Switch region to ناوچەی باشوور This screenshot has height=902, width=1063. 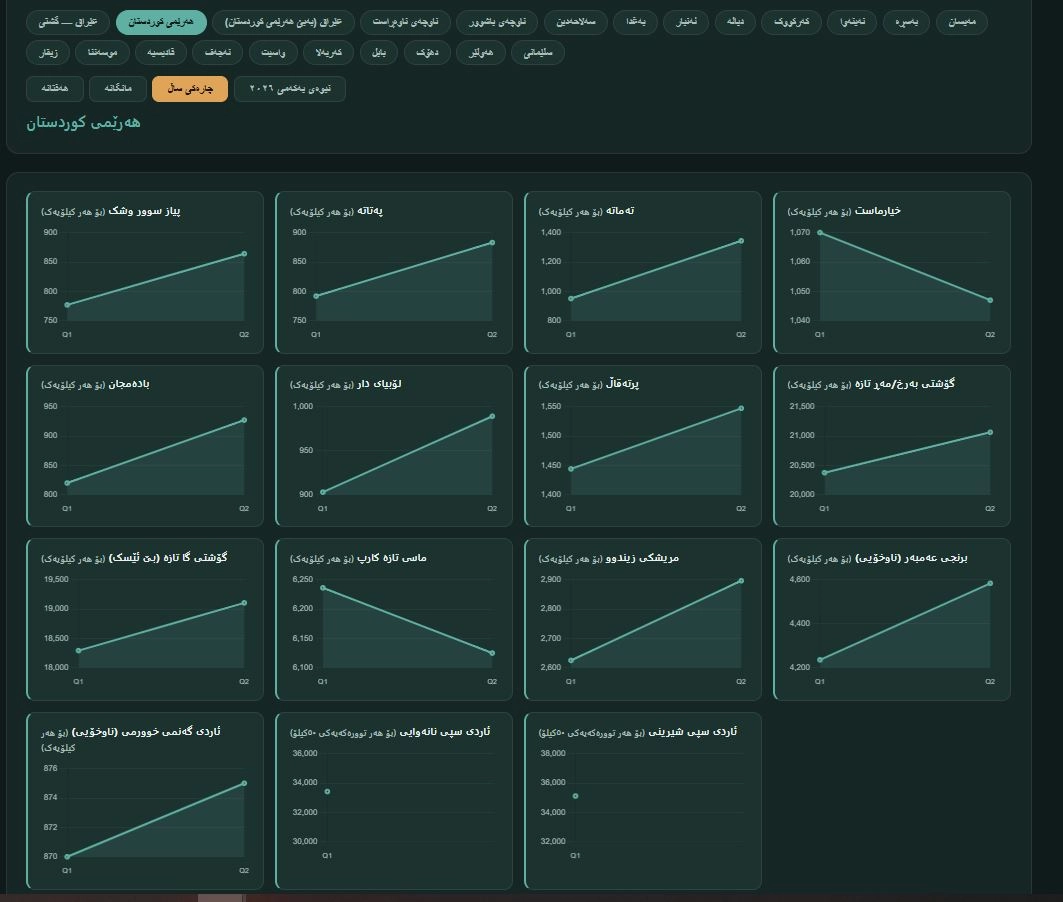(498, 22)
